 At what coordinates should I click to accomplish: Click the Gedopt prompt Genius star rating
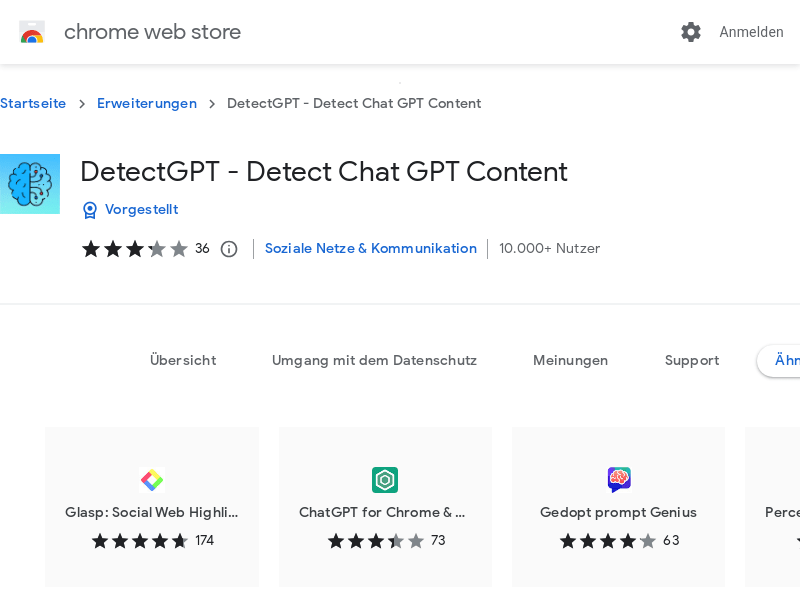coord(608,541)
